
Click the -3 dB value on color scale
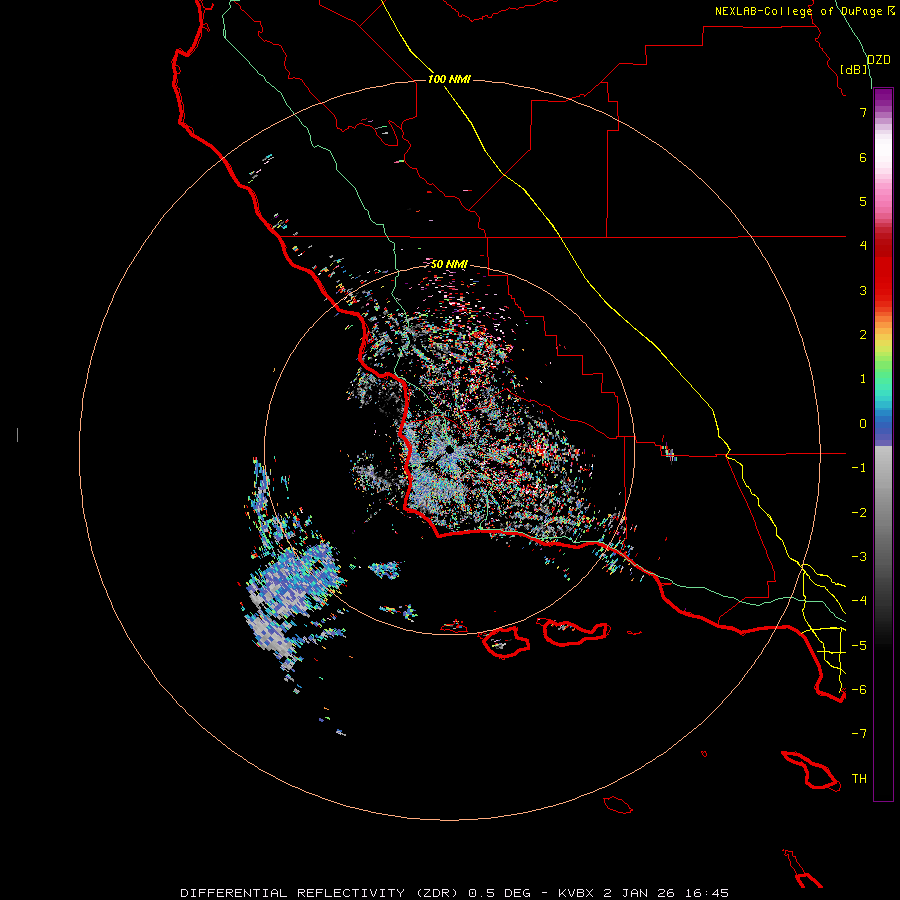859,557
